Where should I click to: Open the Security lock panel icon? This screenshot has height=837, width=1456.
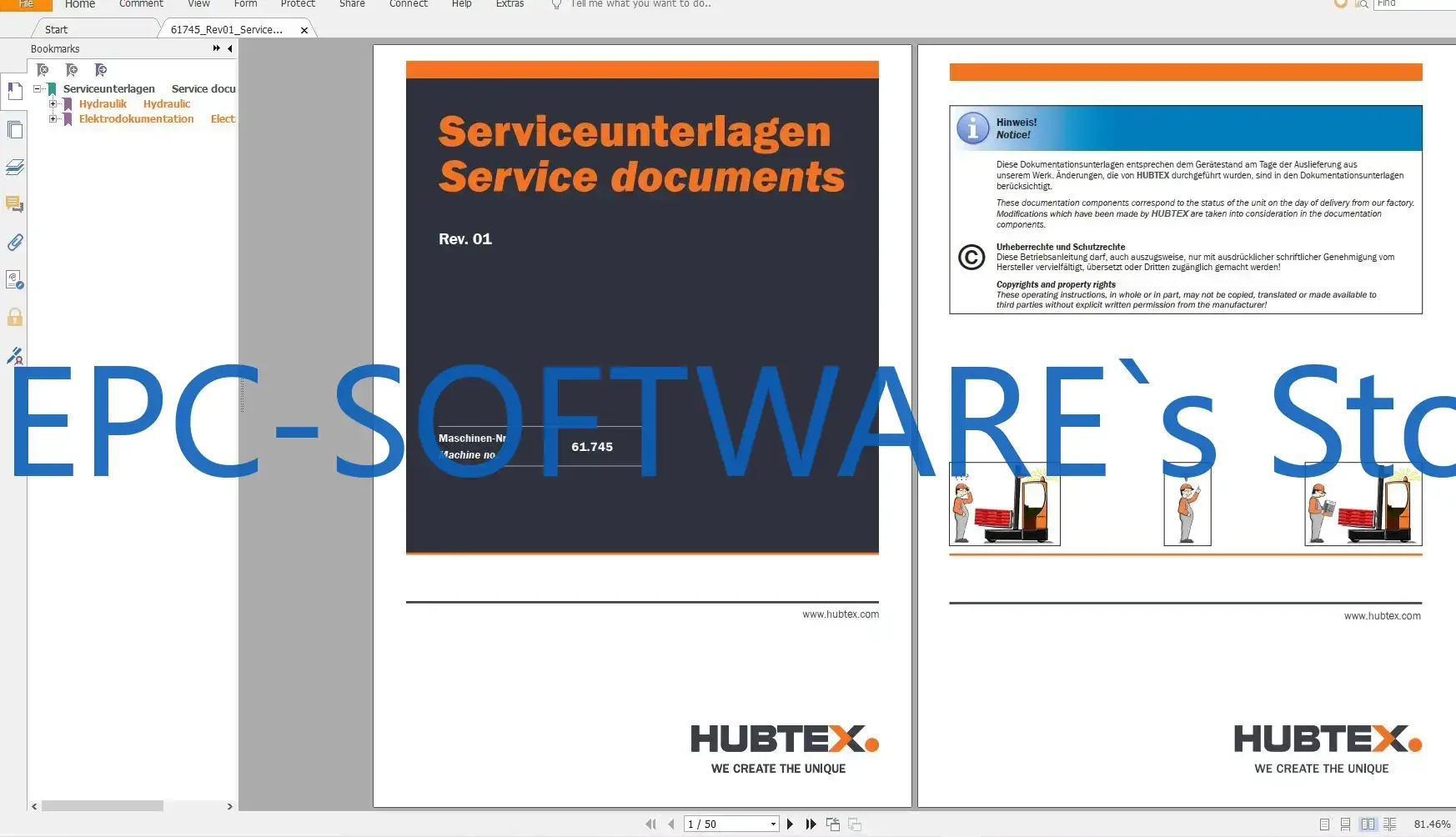pyautogui.click(x=14, y=317)
